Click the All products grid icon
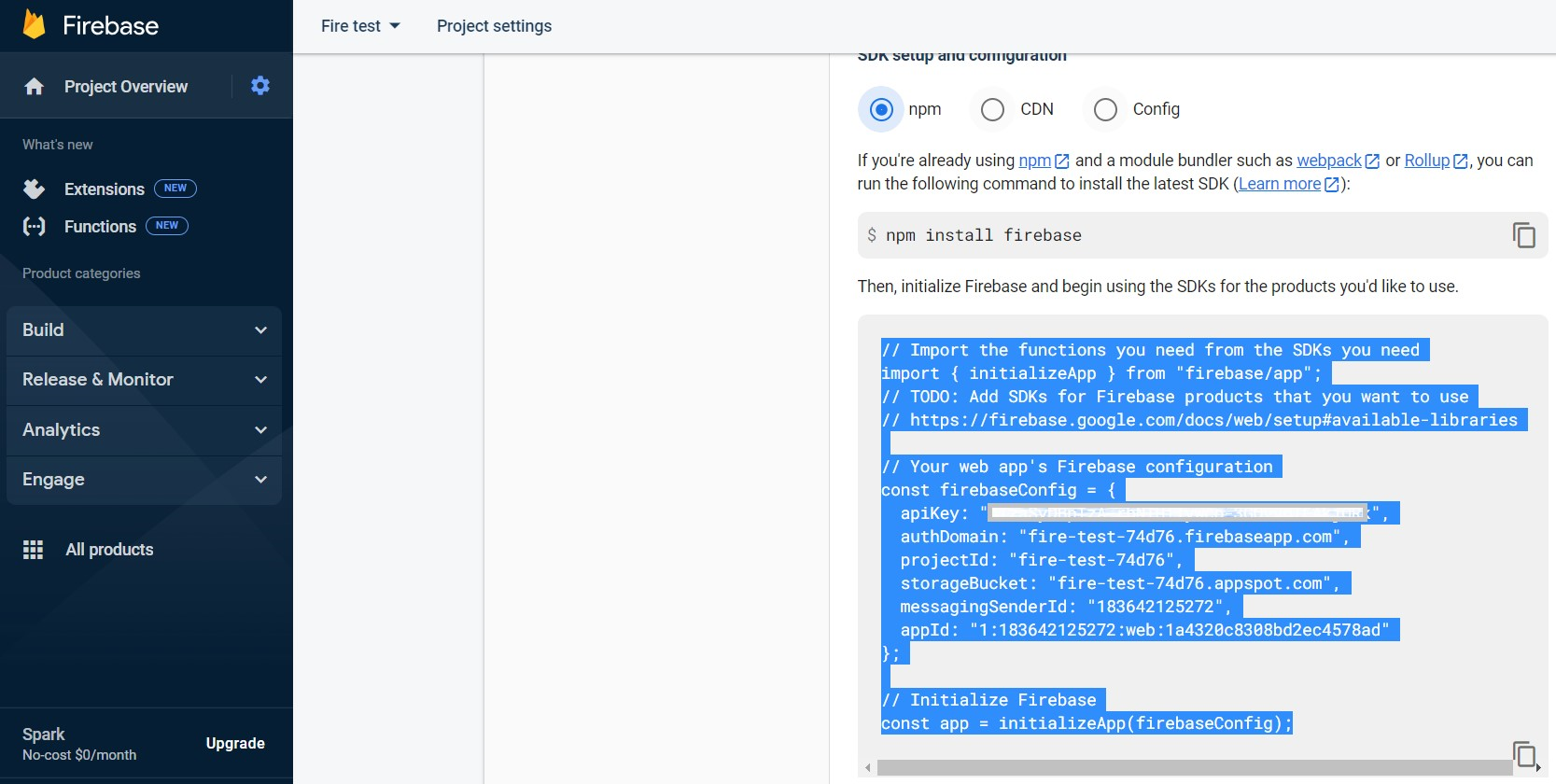Image resolution: width=1556 pixels, height=784 pixels. (34, 550)
